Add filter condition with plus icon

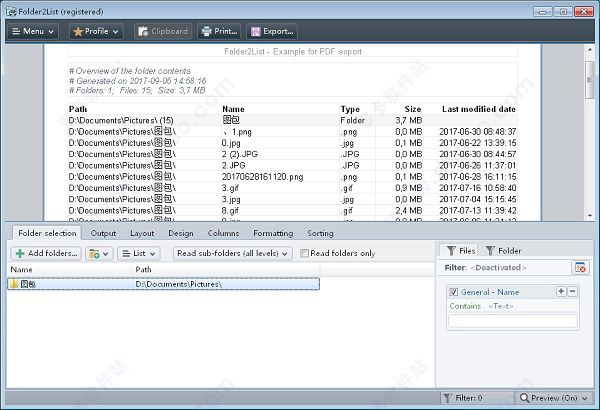561,292
